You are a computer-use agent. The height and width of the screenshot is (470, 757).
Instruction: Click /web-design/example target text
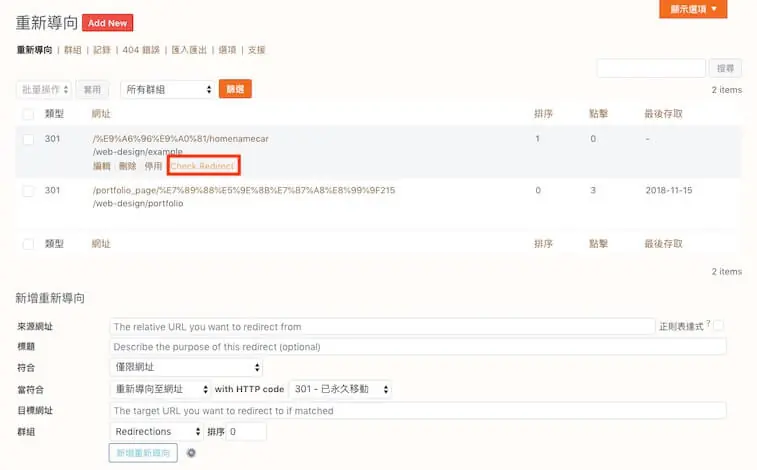pyautogui.click(x=138, y=152)
